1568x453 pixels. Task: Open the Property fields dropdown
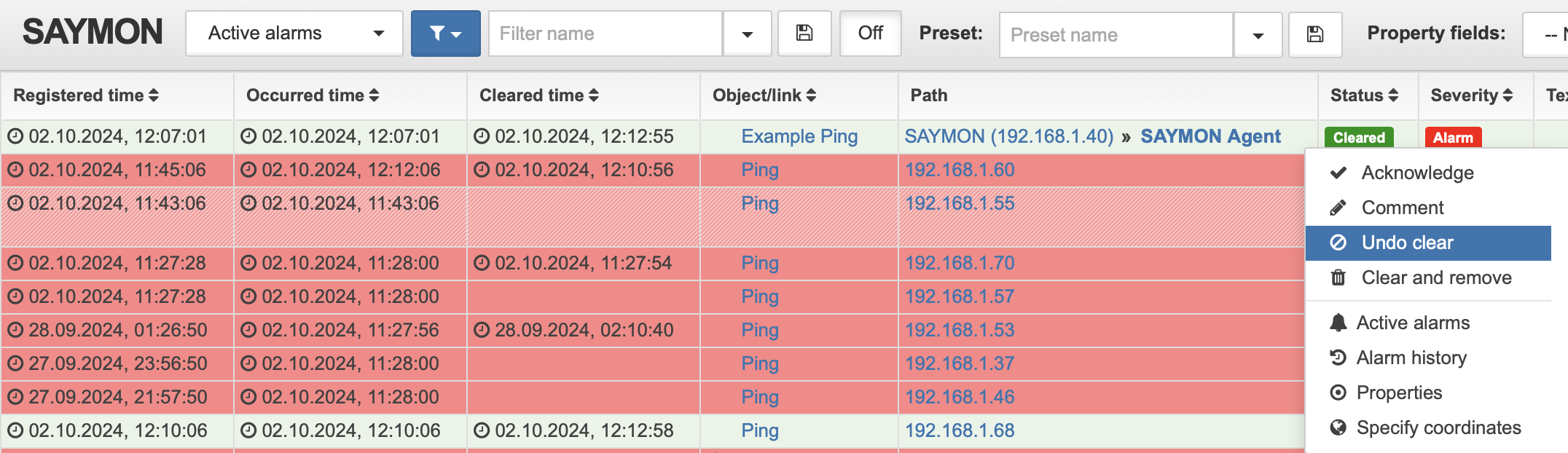tap(1545, 35)
